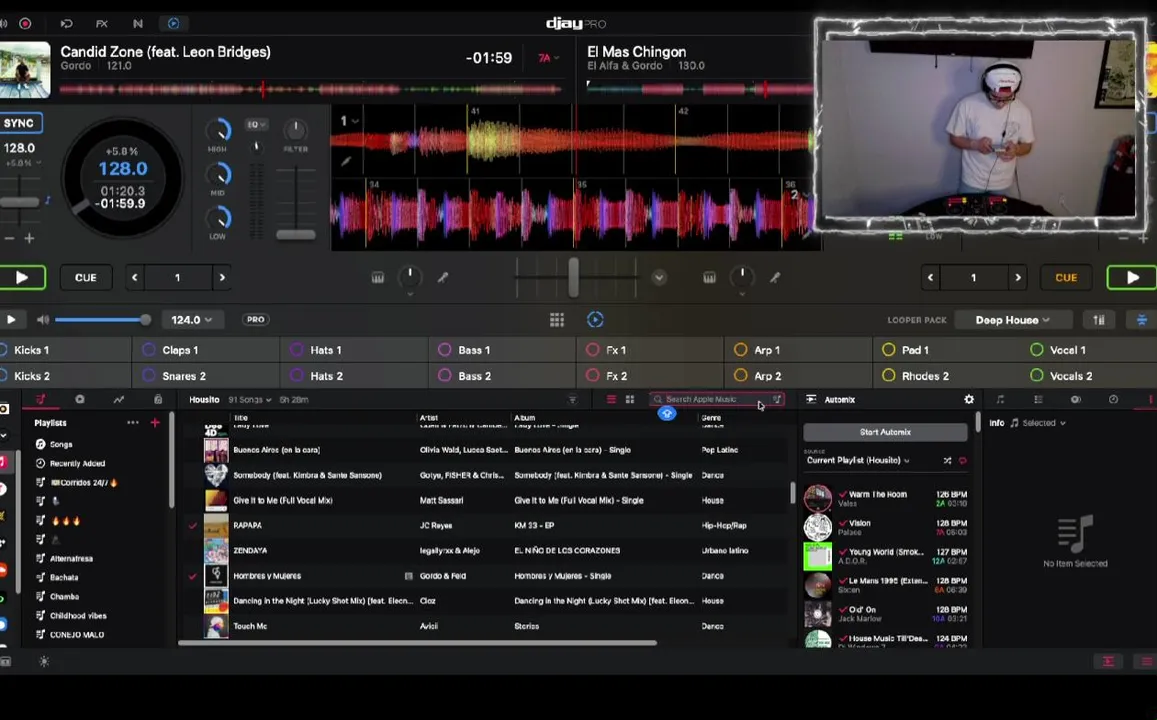Screen dimensions: 1157x720
Task: Click the crossfader handle
Action: pyautogui.click(x=573, y=277)
